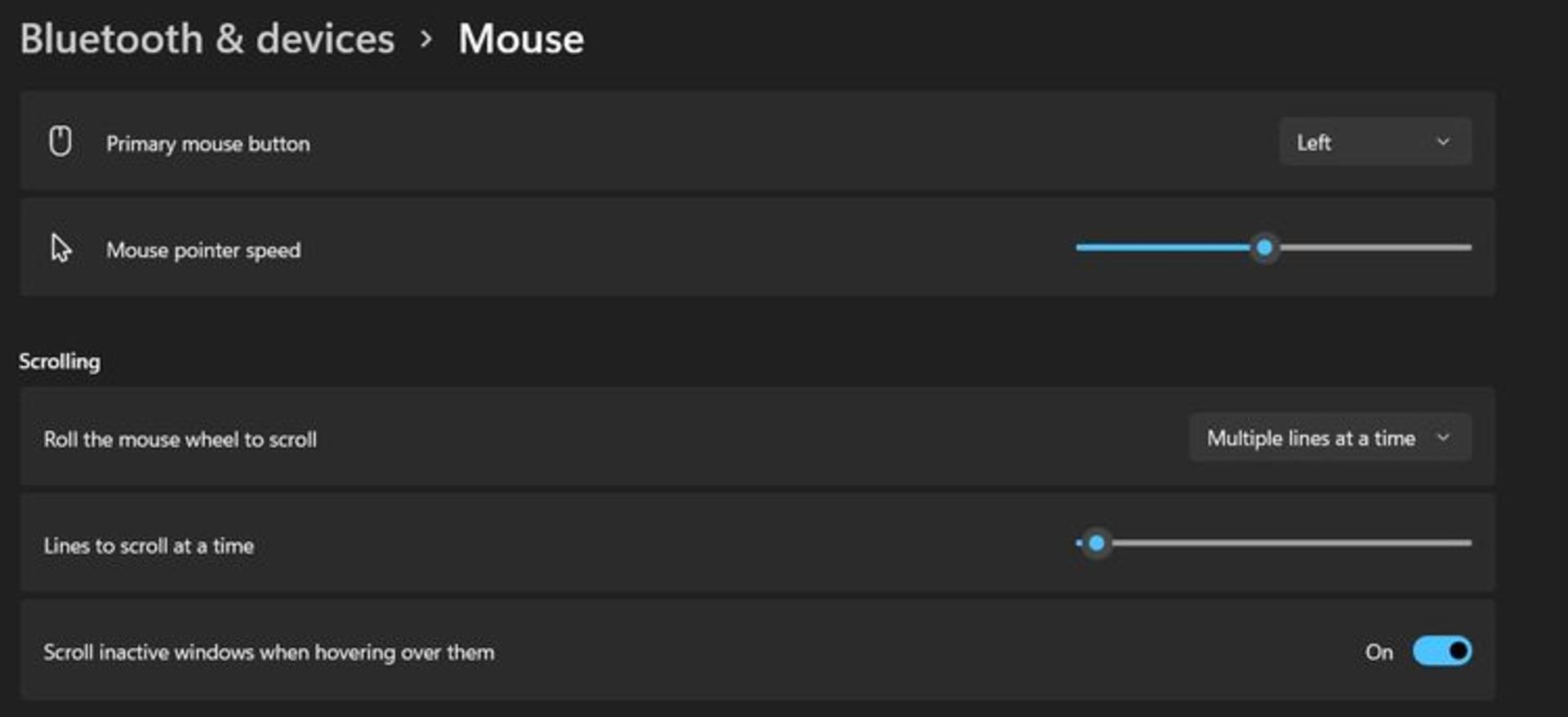Toggle Scroll inactive windows switch off
Screen dimensions: 1568x717
tap(1442, 651)
